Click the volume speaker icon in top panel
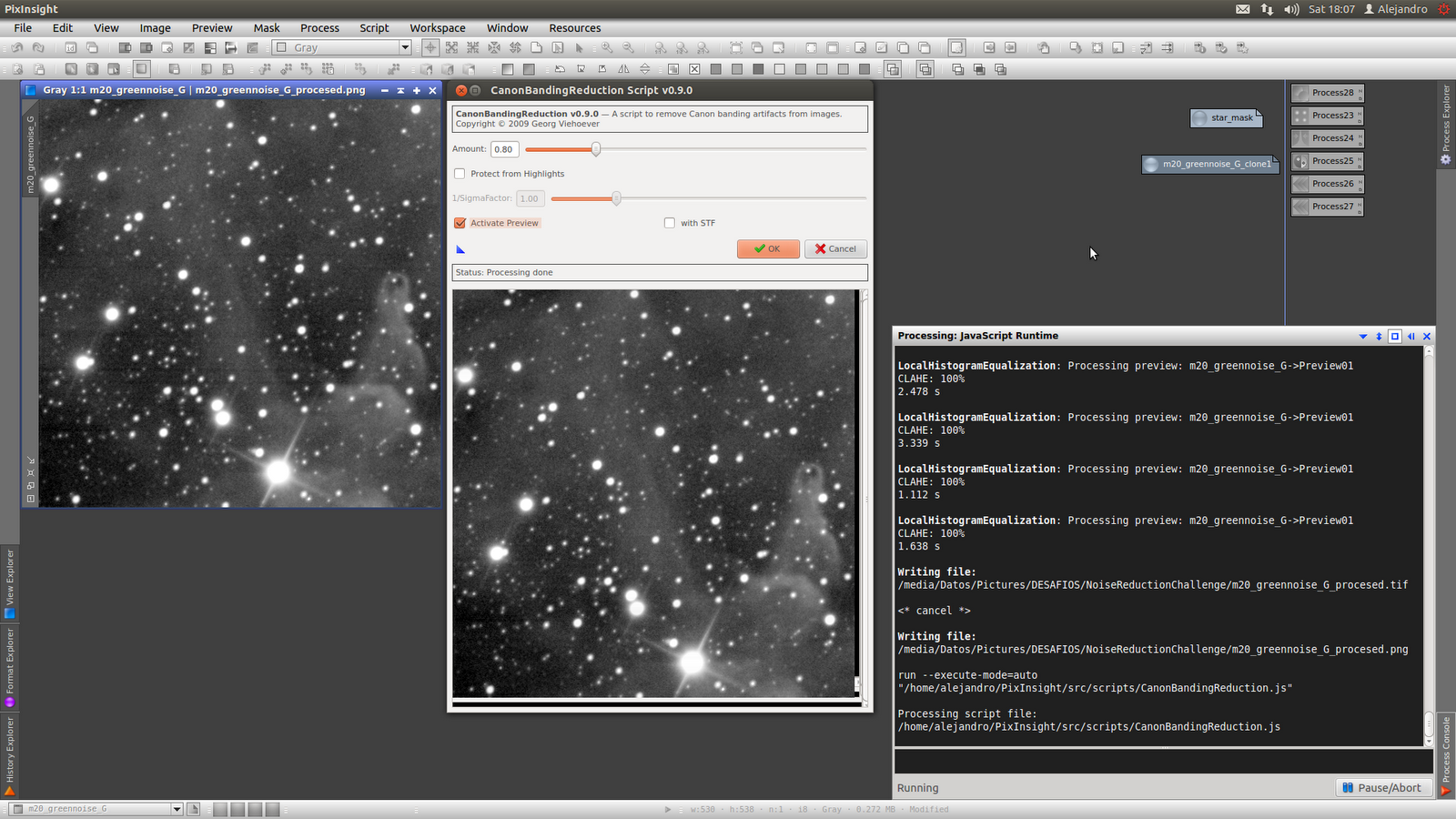The image size is (1456, 819). click(1291, 9)
